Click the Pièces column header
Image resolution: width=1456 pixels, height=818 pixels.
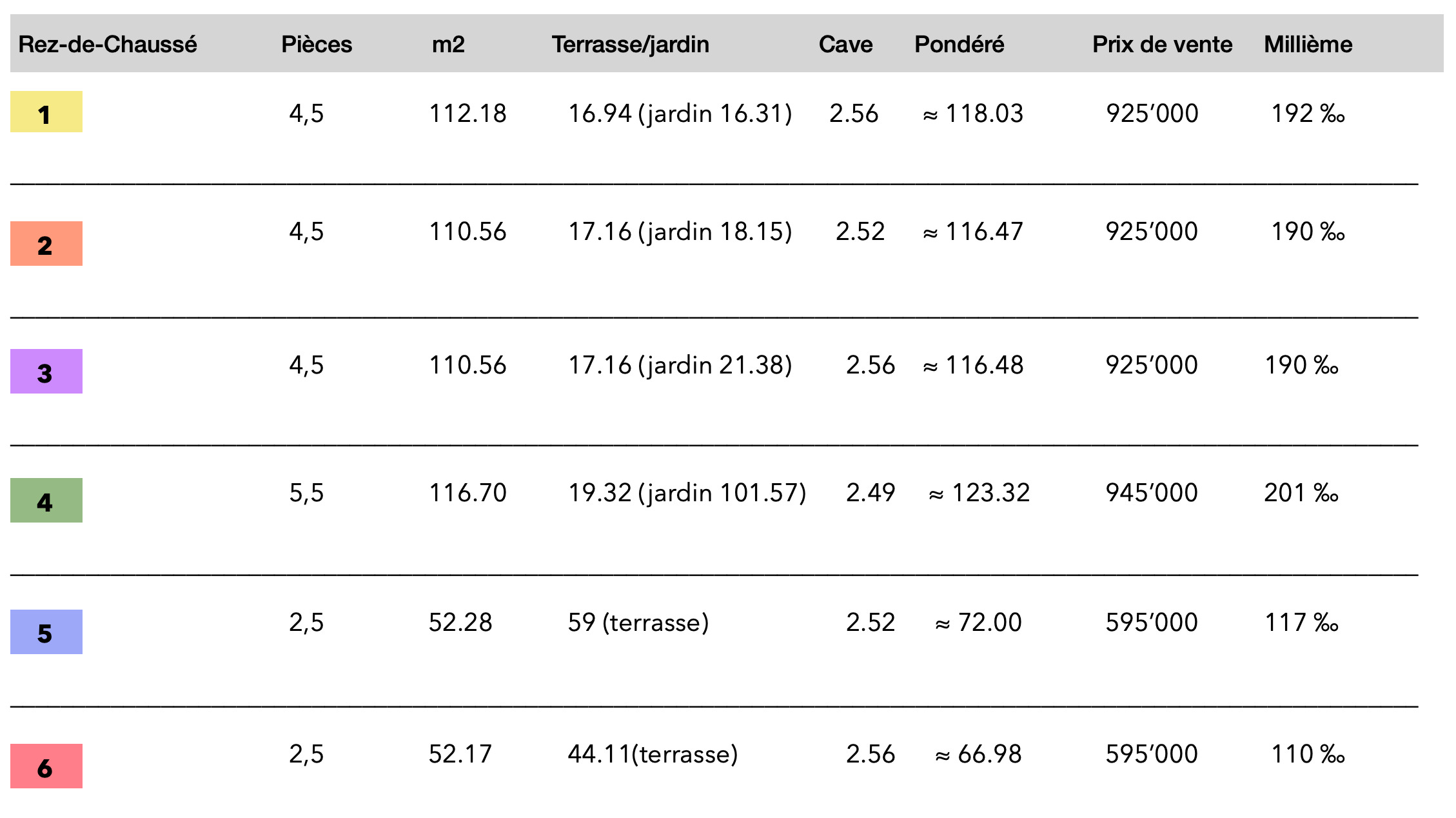[x=317, y=44]
